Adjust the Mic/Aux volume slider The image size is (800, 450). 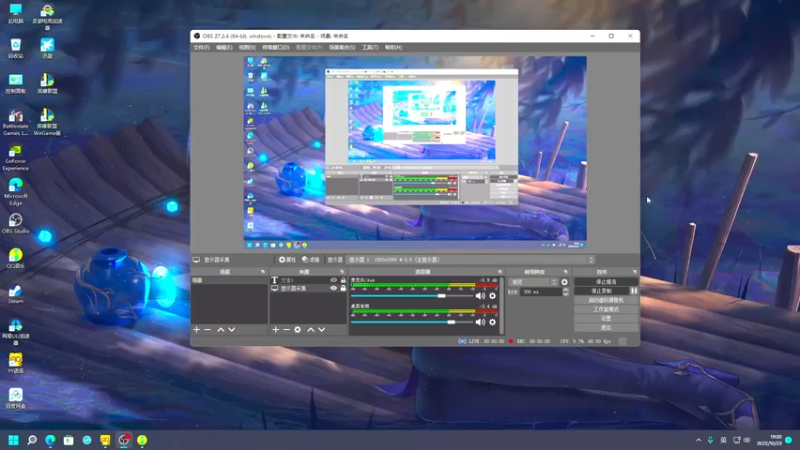412,296
